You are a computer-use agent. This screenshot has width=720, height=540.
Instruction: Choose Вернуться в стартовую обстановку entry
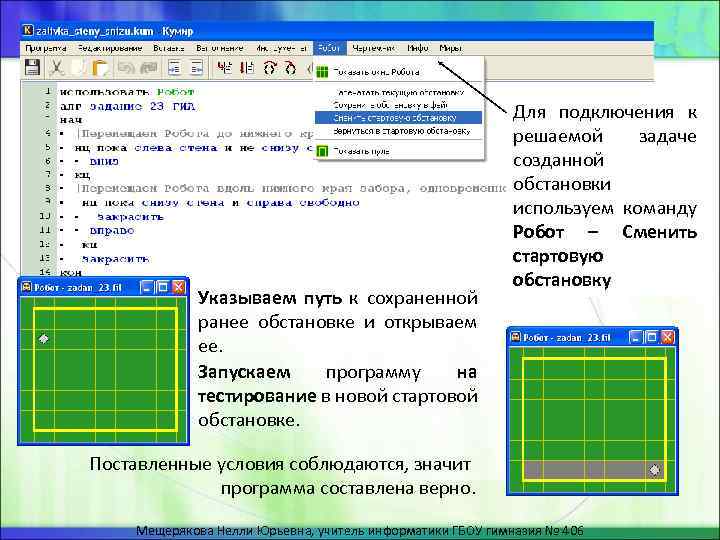pos(399,131)
